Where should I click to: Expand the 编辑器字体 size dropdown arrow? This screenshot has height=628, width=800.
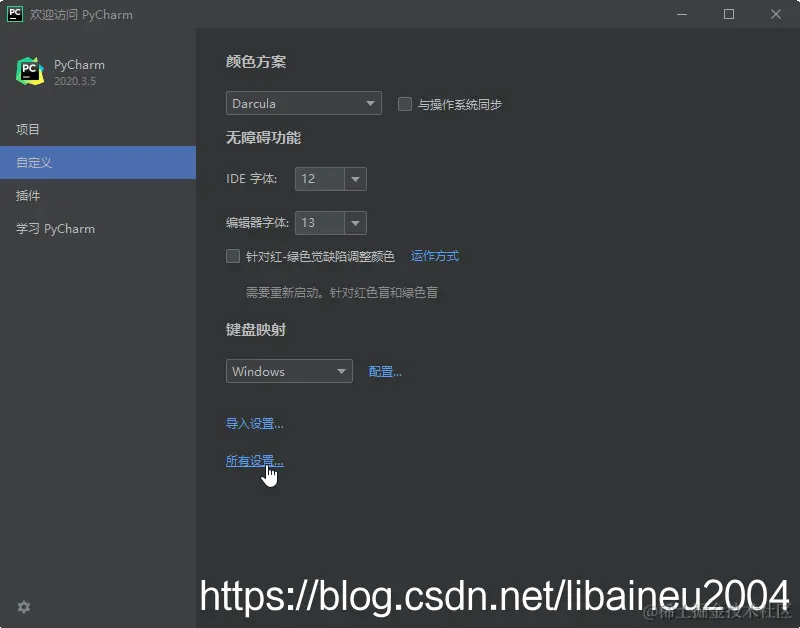[x=356, y=223]
